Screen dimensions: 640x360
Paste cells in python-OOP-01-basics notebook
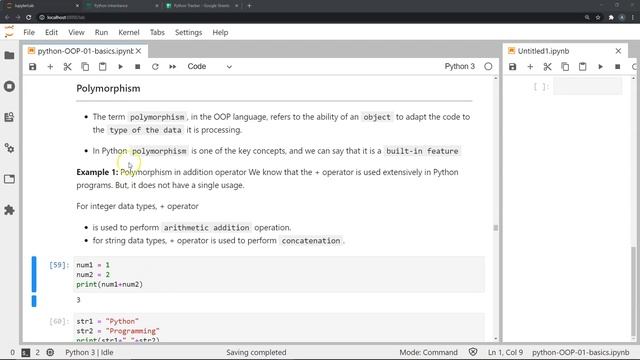[x=102, y=67]
